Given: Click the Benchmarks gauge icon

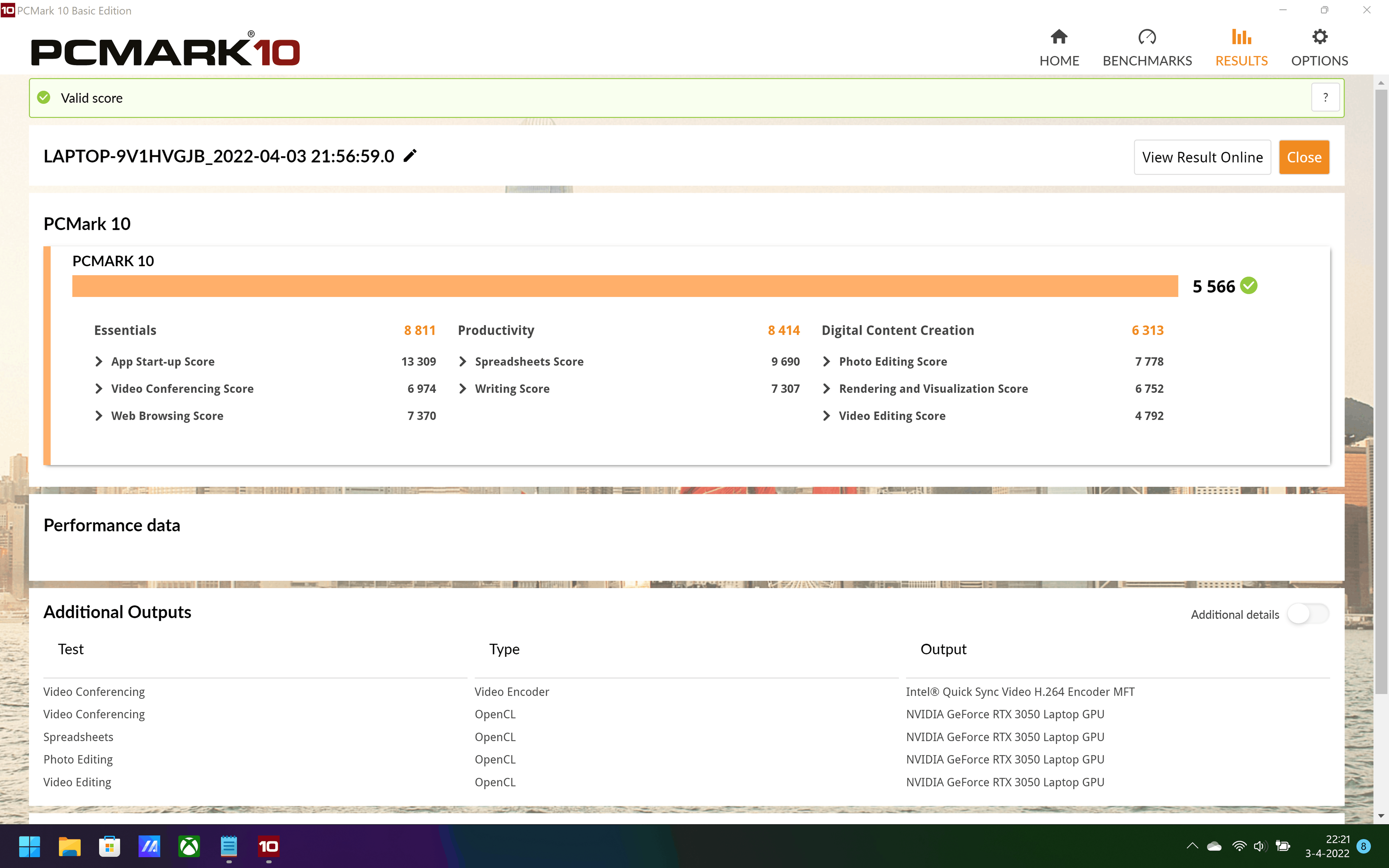Looking at the screenshot, I should [1147, 37].
